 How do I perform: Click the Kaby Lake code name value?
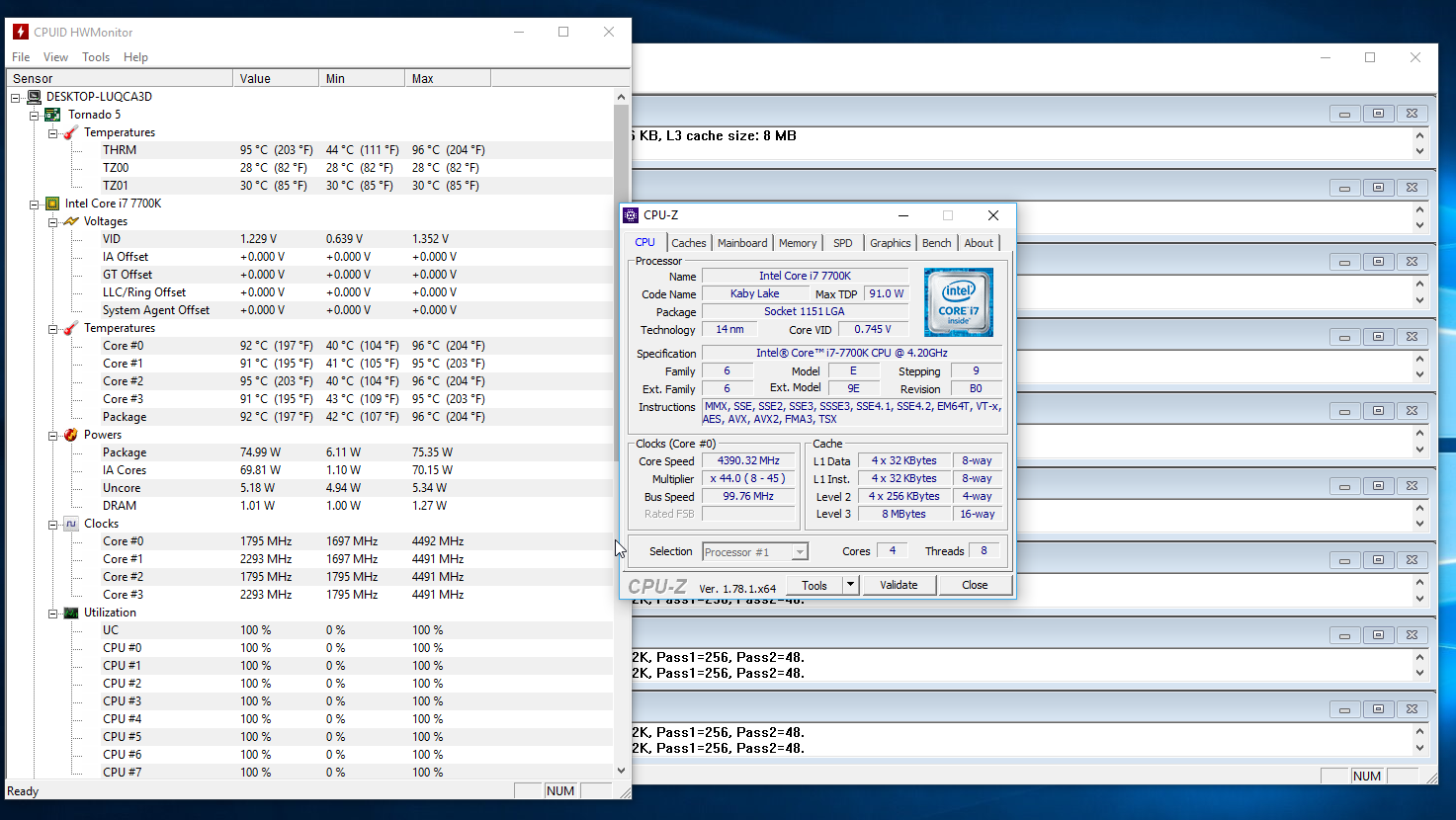755,294
